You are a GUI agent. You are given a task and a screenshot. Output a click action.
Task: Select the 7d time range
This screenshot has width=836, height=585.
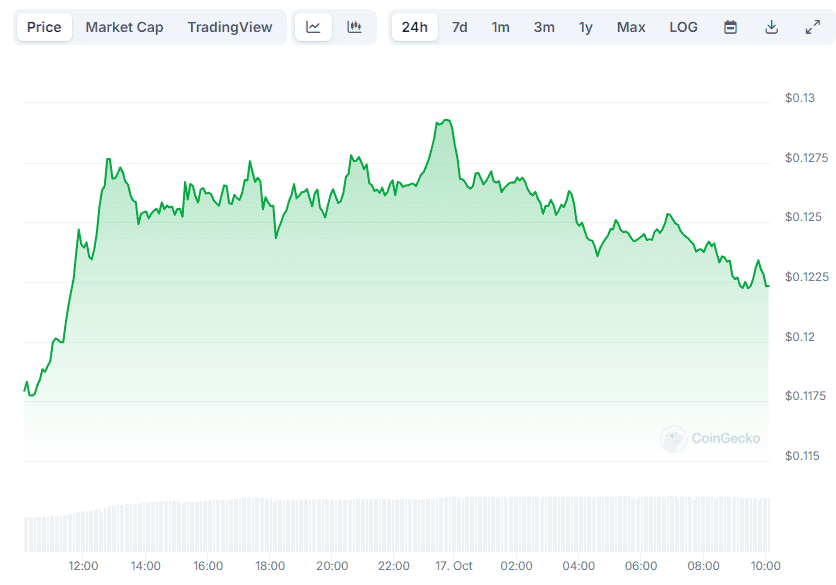(459, 27)
